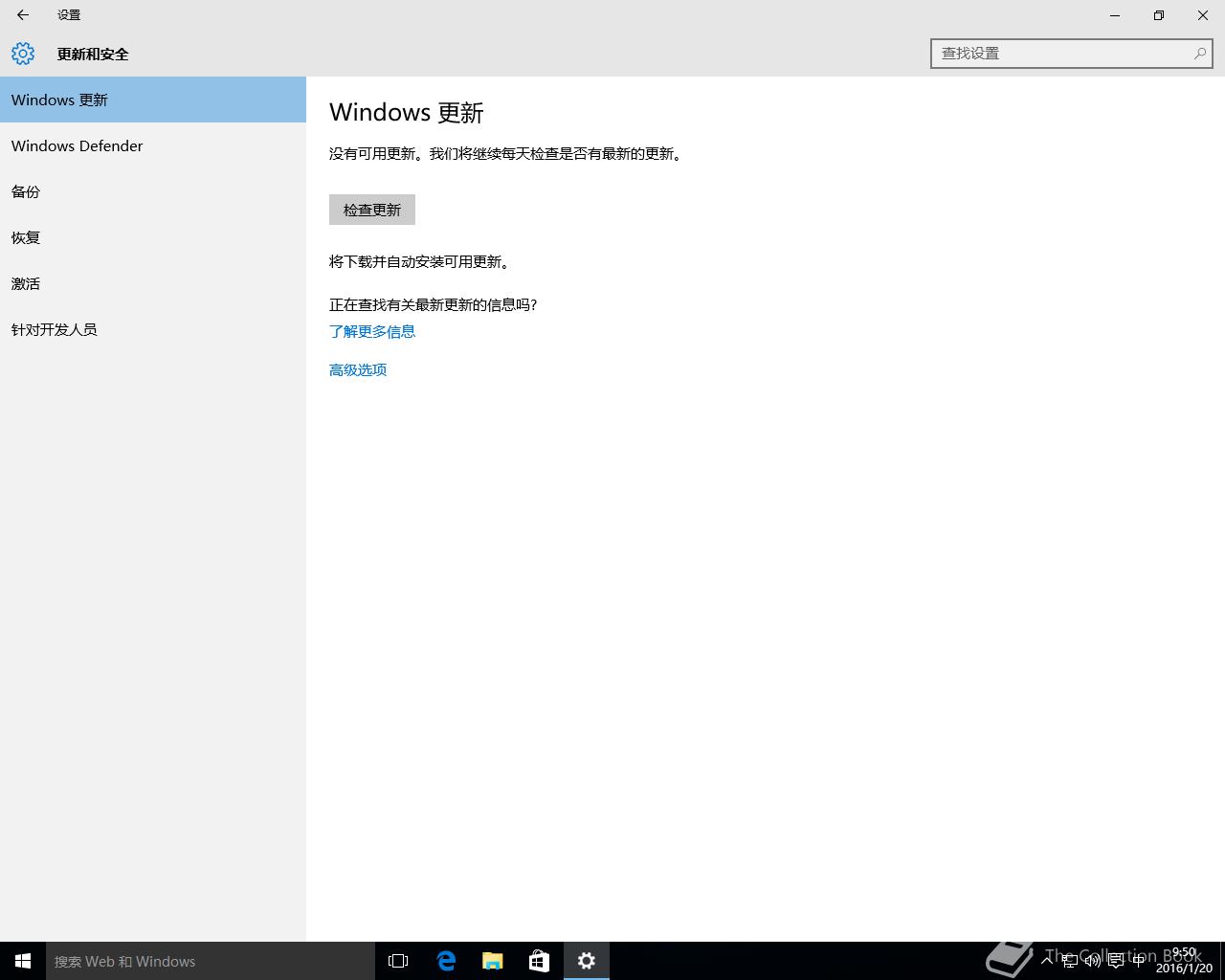Go to the 备份 section

(x=153, y=191)
